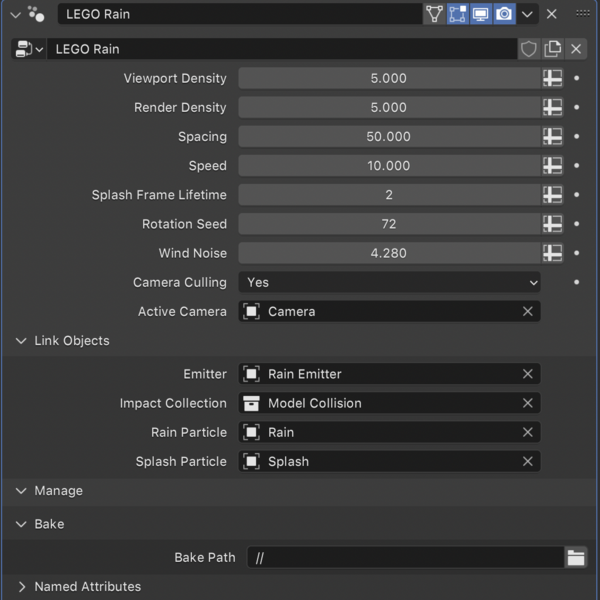Click the geometry nodes modifier icon
Viewport: 600px width, 600px height.
[36, 14]
